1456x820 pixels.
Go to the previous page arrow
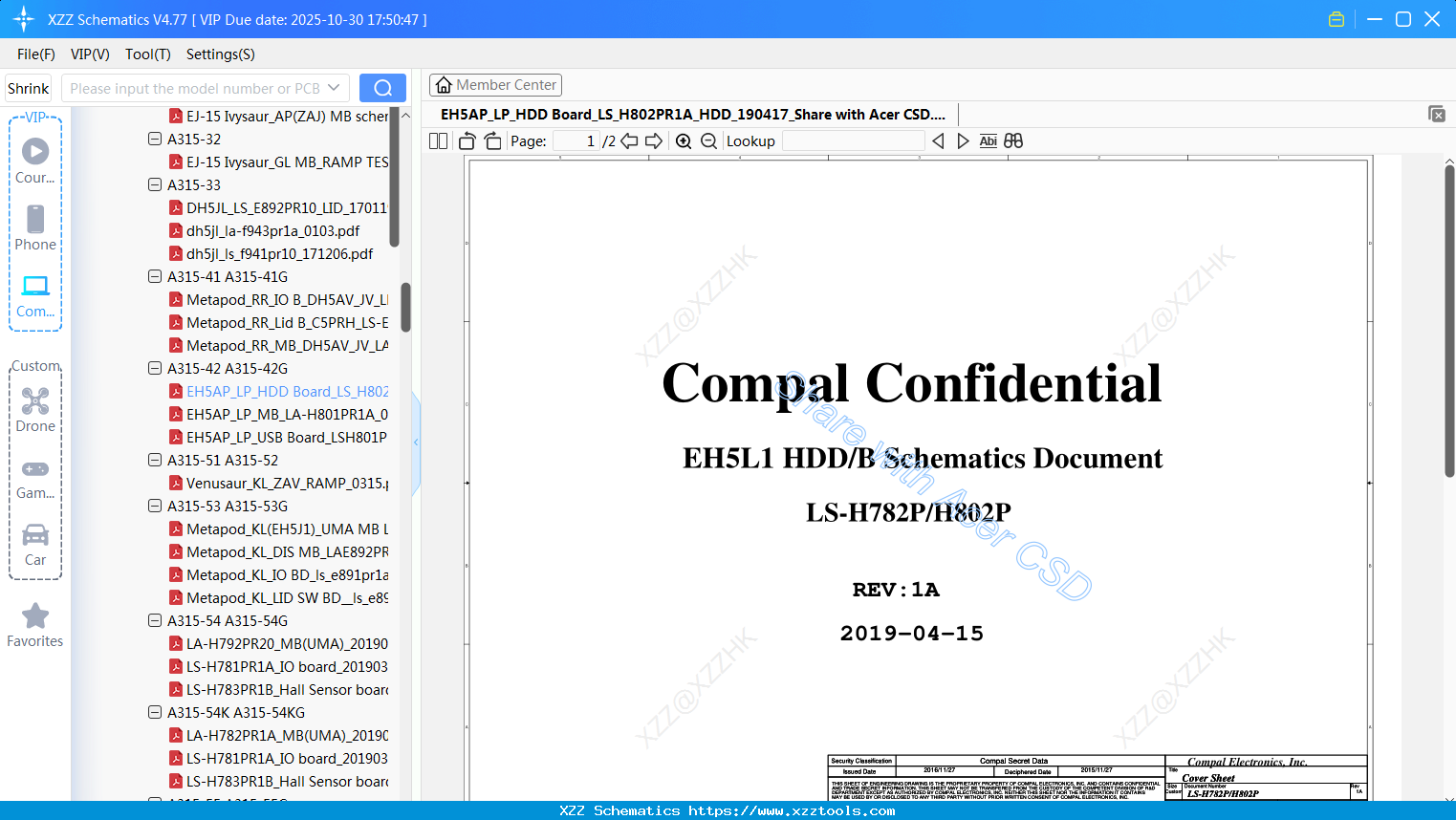pos(629,141)
